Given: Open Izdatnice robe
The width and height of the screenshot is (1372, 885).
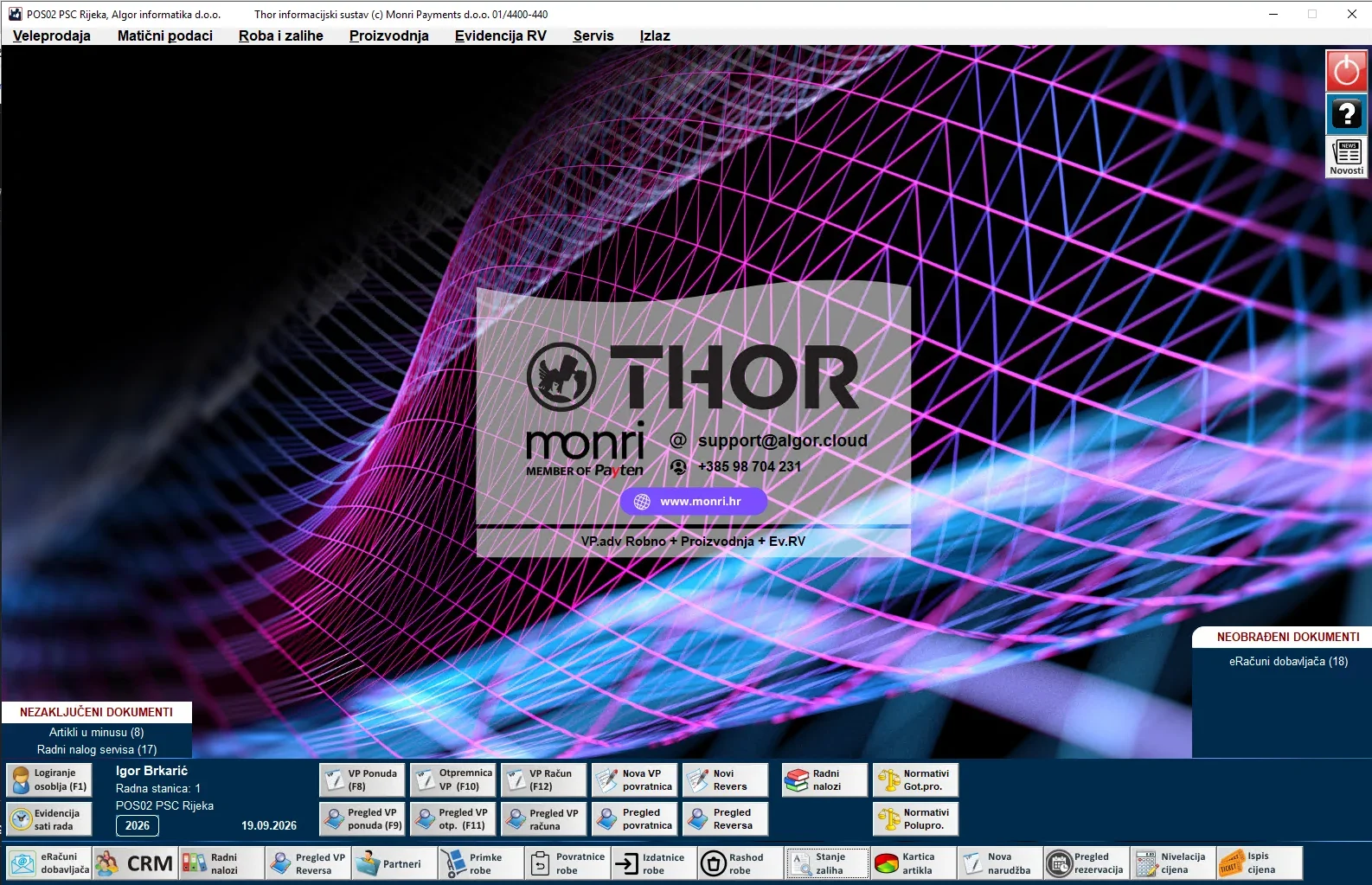Looking at the screenshot, I should (655, 863).
